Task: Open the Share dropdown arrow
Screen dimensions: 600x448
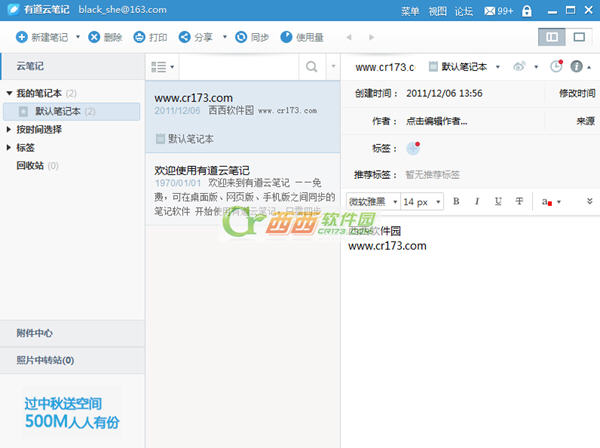Action: tap(225, 37)
